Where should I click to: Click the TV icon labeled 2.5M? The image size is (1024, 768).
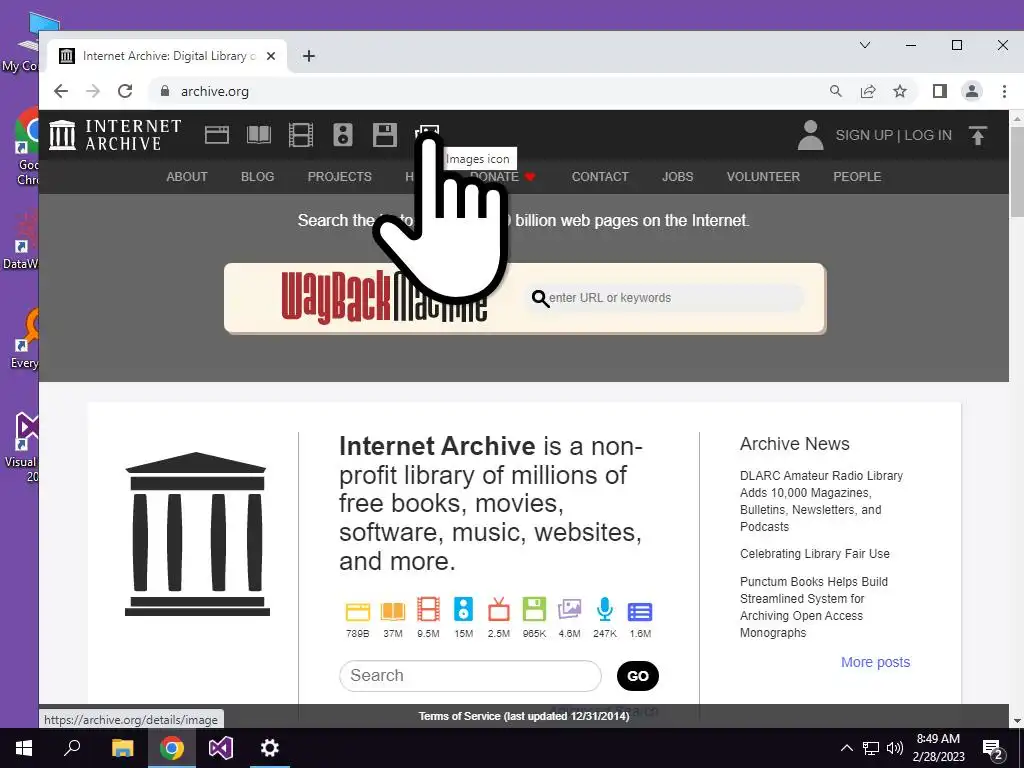499,609
